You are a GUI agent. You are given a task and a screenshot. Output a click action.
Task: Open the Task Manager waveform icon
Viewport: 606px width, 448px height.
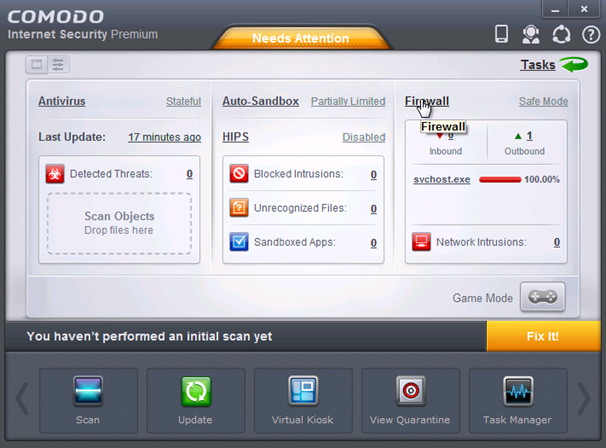point(518,391)
